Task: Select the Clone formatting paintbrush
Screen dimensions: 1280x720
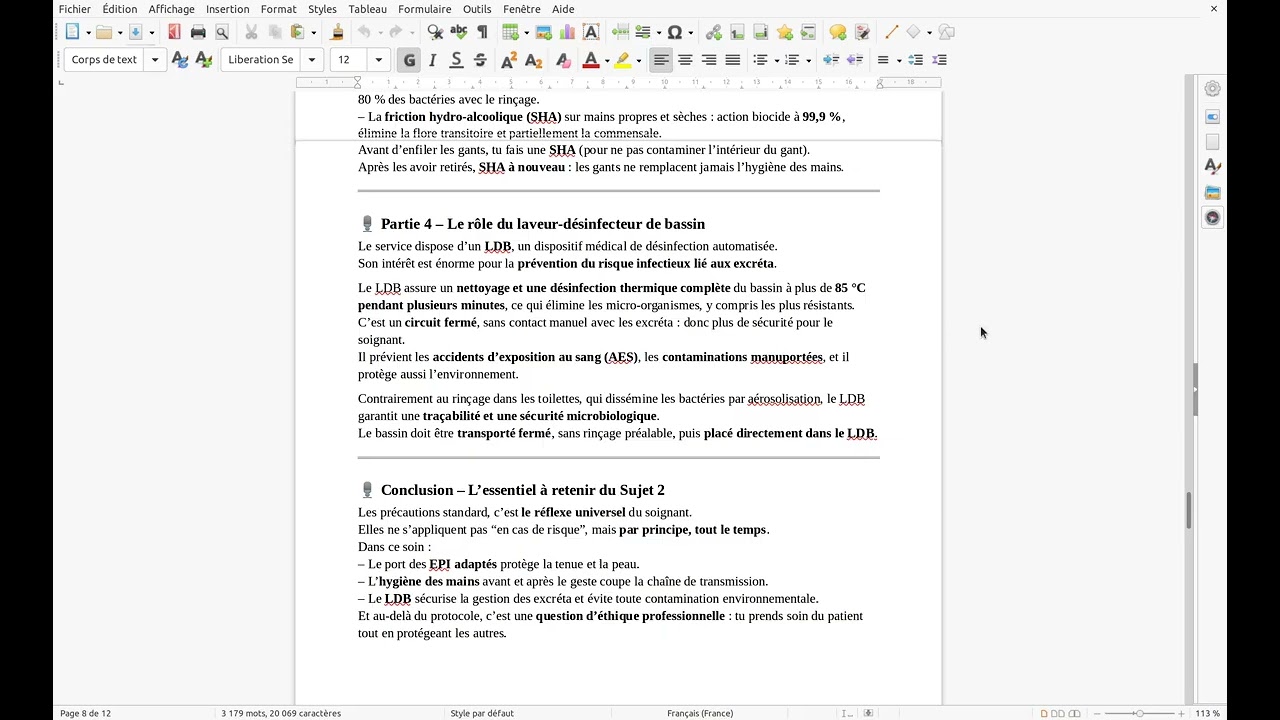Action: point(337,32)
